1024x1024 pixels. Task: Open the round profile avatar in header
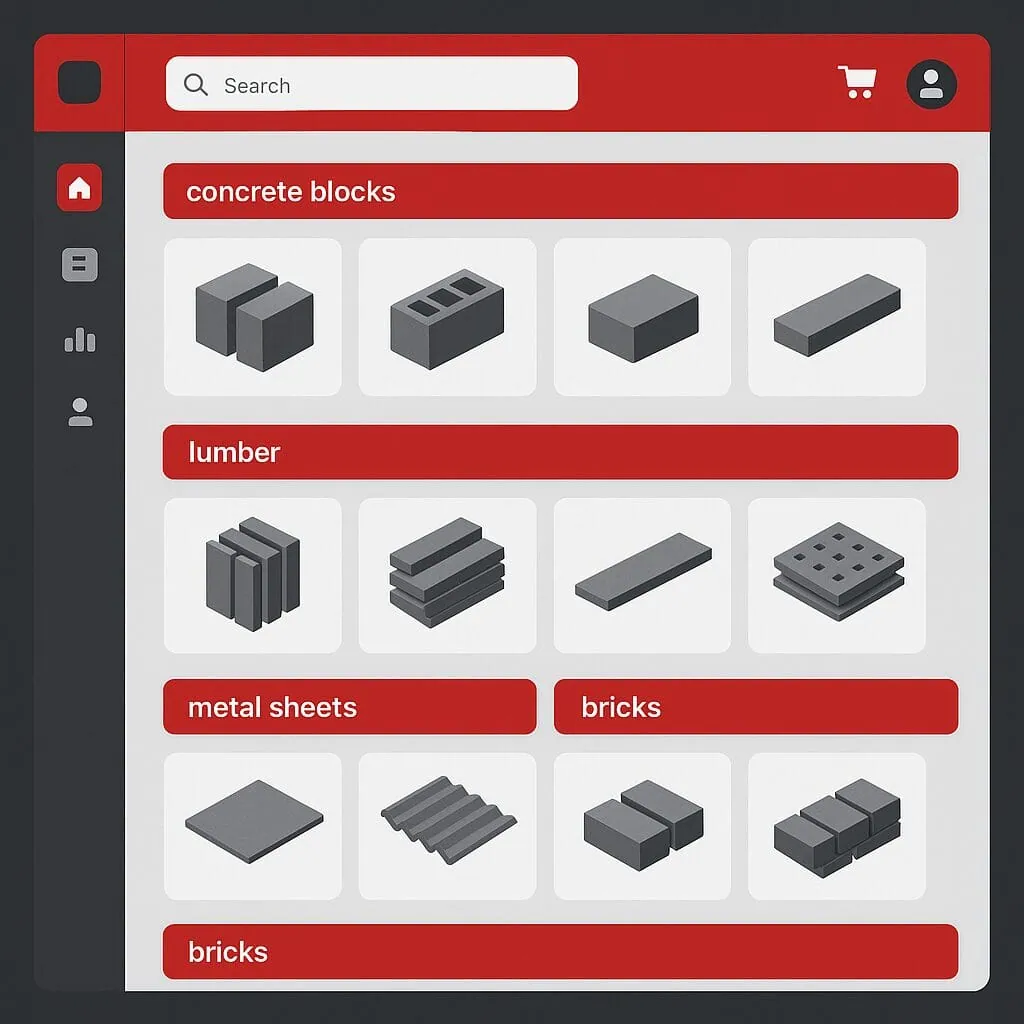click(931, 84)
